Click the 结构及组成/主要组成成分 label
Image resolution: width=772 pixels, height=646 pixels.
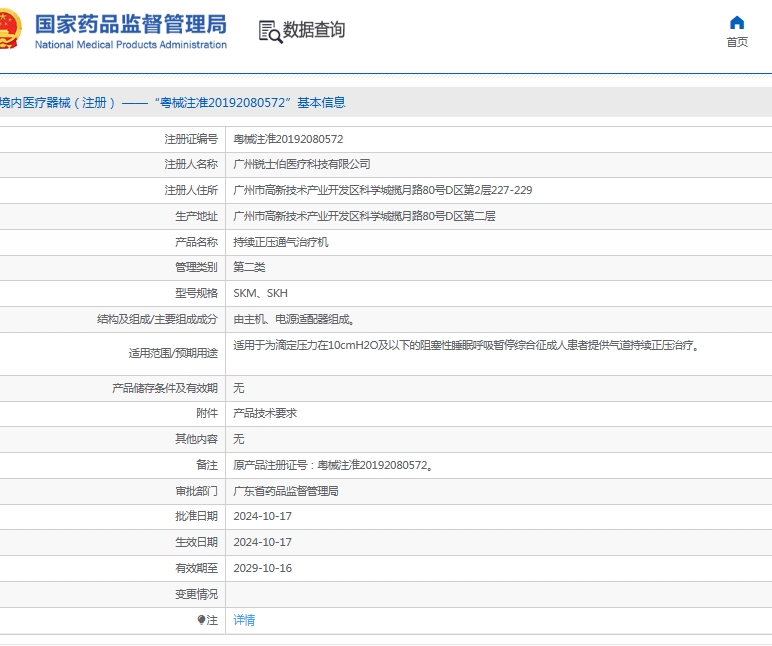pos(158,320)
